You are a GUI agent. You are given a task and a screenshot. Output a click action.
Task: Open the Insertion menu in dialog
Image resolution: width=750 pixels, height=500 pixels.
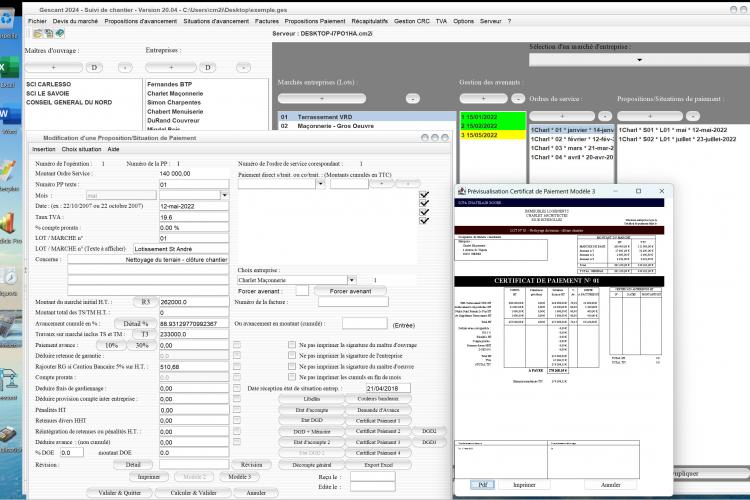coord(44,149)
